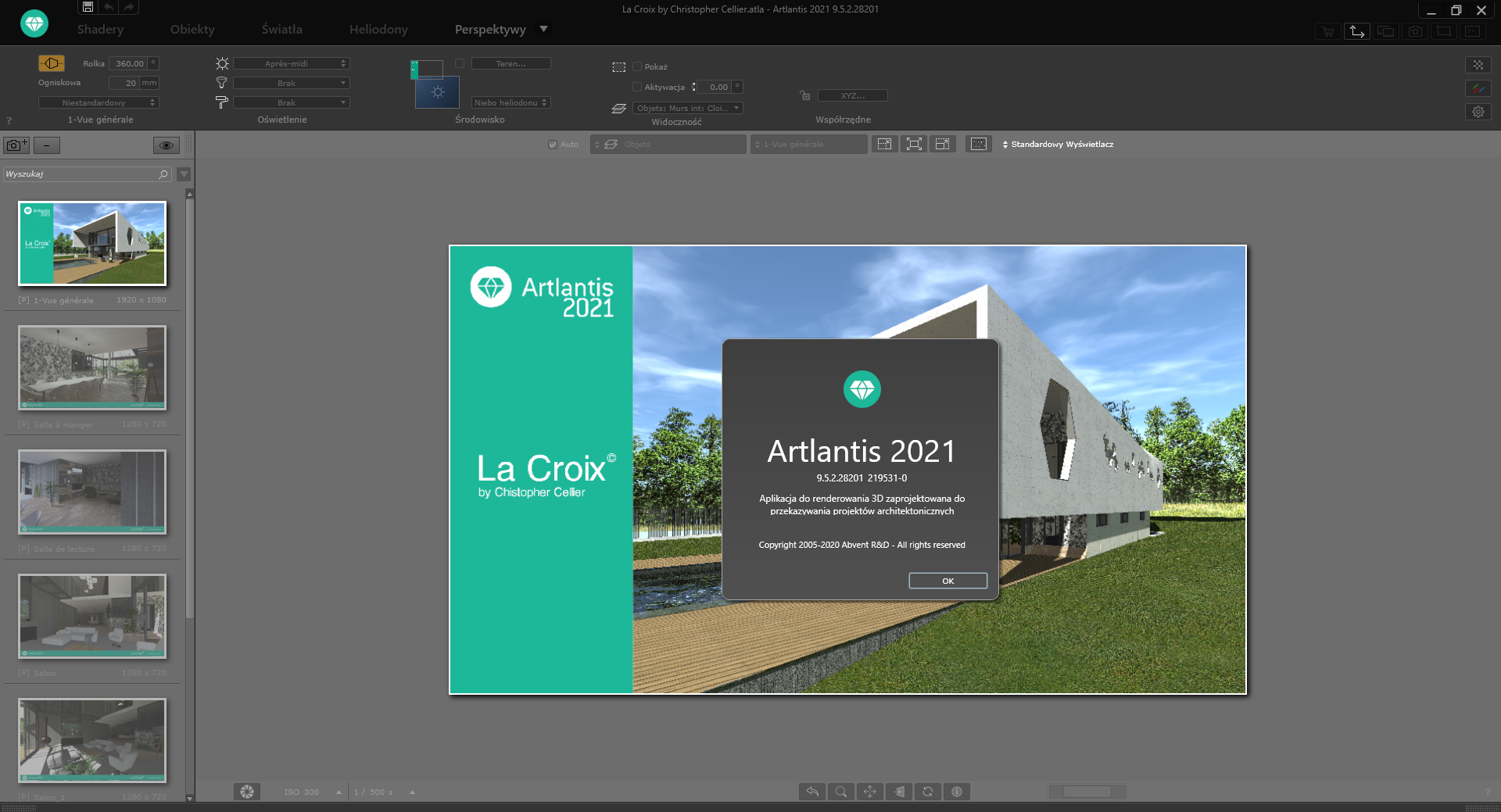This screenshot has width=1501, height=812.
Task: Switch to 2D view axes icon
Action: 1357,31
